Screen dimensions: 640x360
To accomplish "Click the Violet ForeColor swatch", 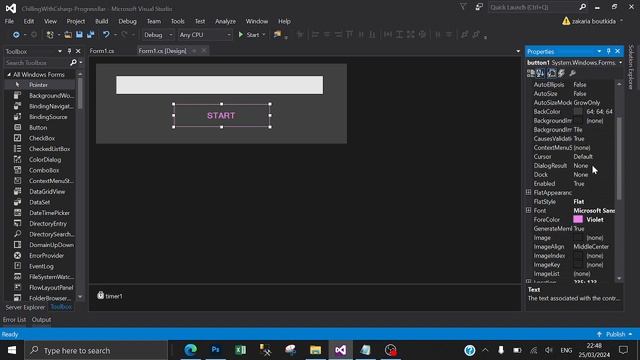I will [x=578, y=219].
